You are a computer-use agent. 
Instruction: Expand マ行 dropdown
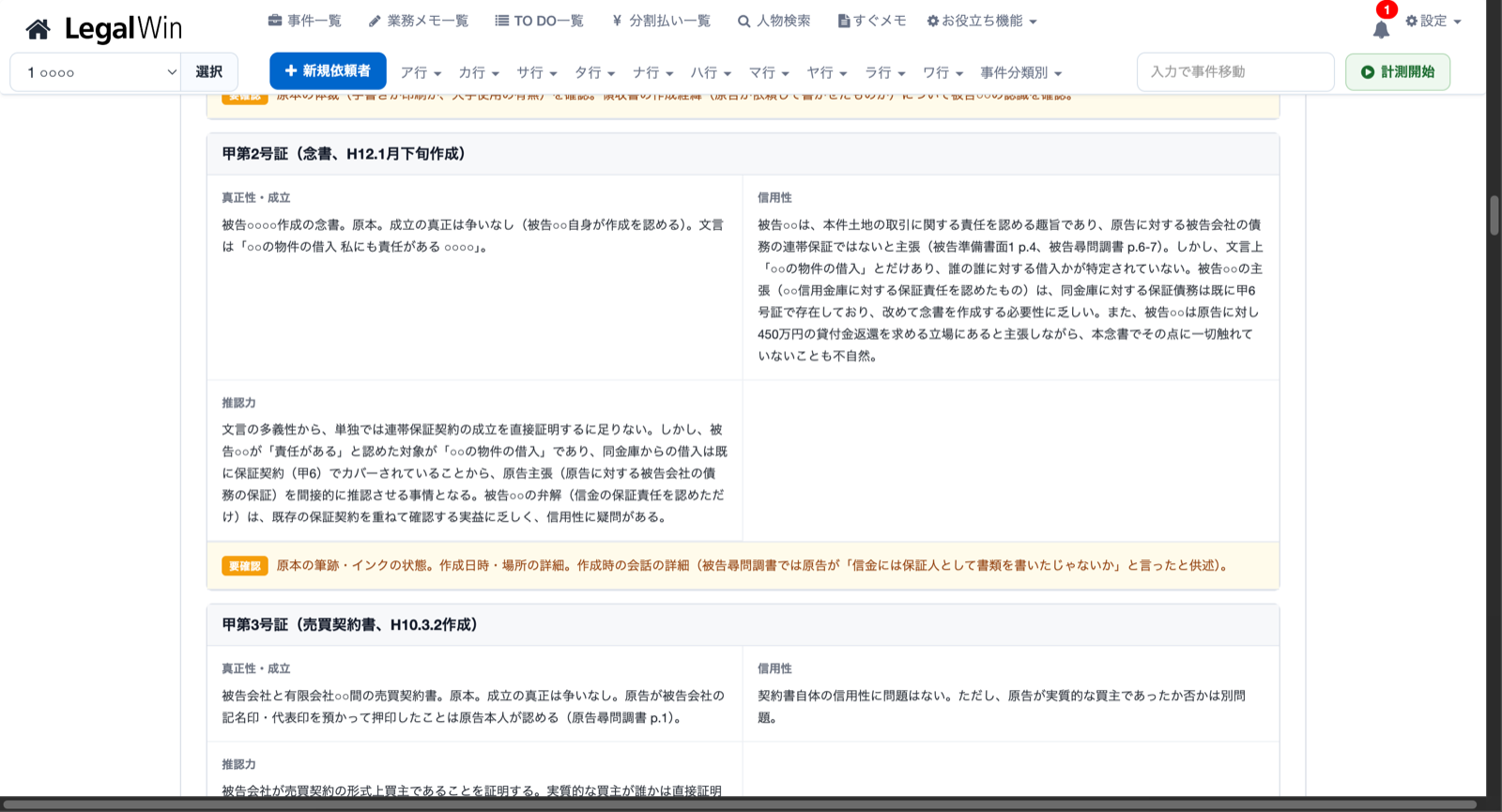tap(770, 72)
